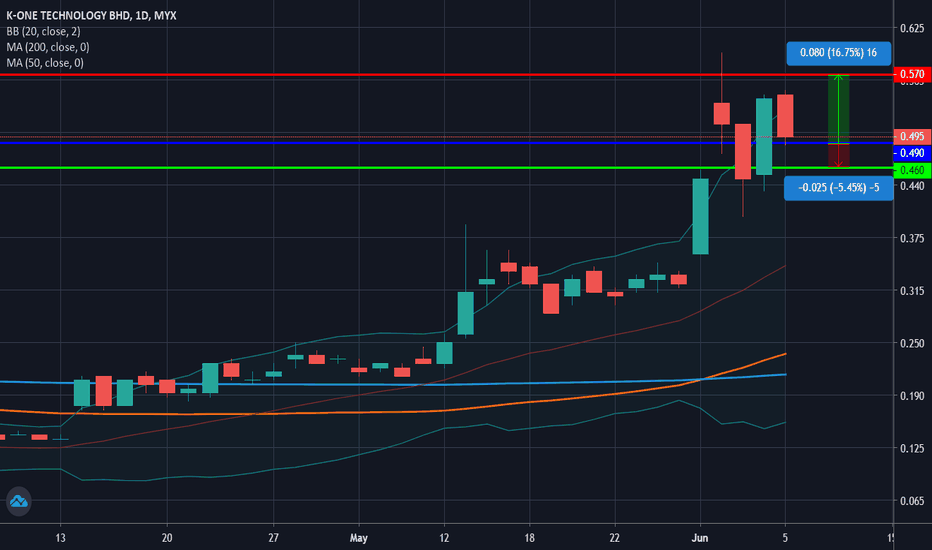Select the MA (200, close, 0) indicator label
The image size is (932, 550).
pos(48,47)
